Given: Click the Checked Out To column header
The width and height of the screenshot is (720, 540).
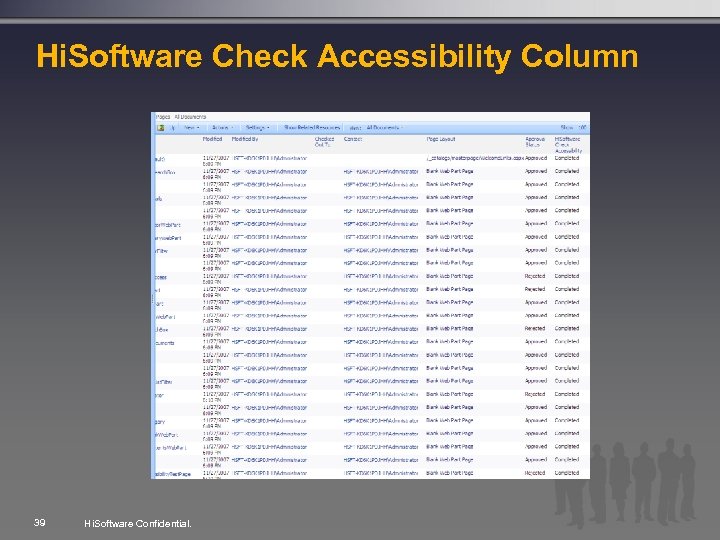Looking at the screenshot, I should click(324, 142).
